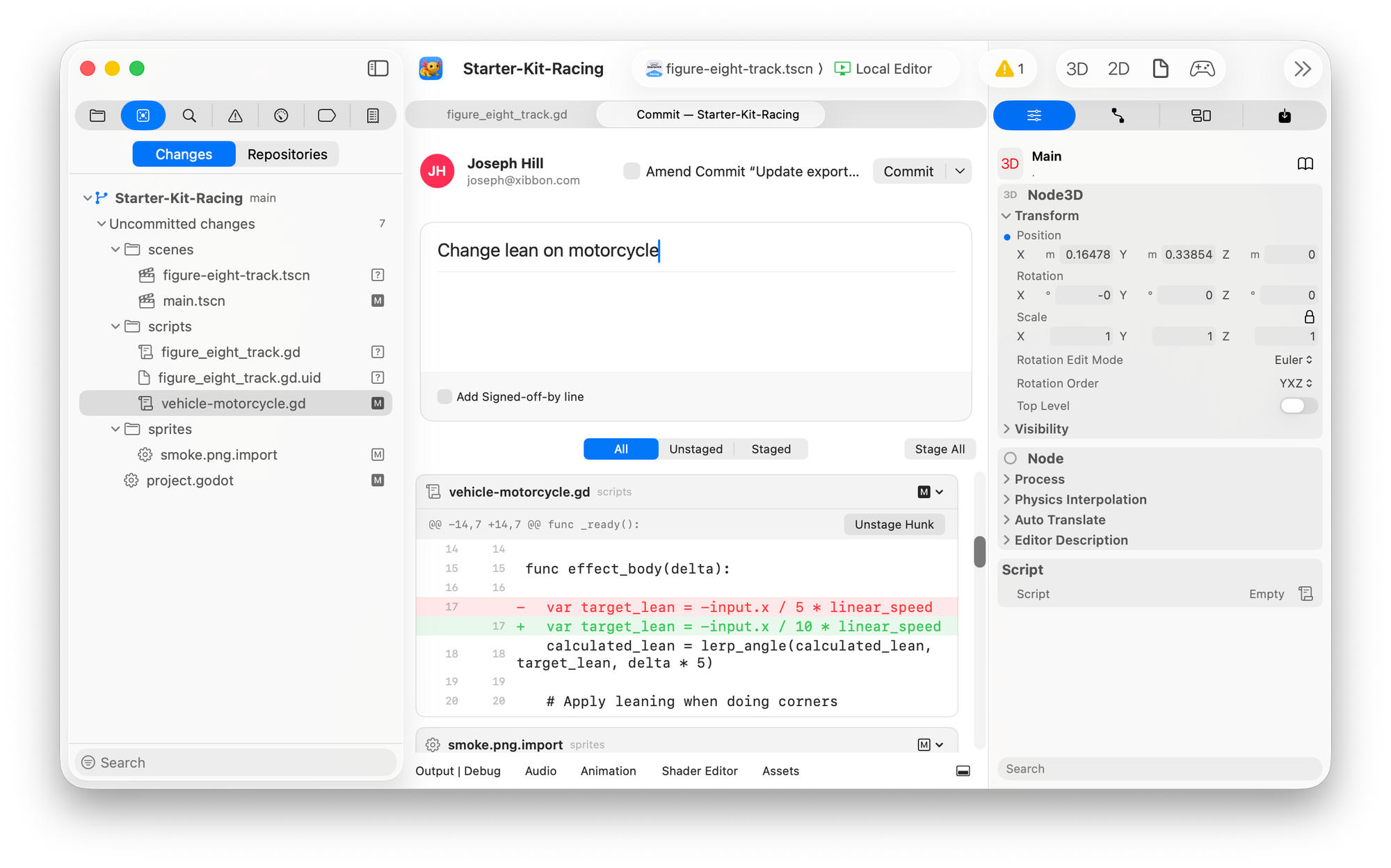The image size is (1391, 868).
Task: Open the Rotation Edit Mode Euler dropdown
Action: point(1294,360)
